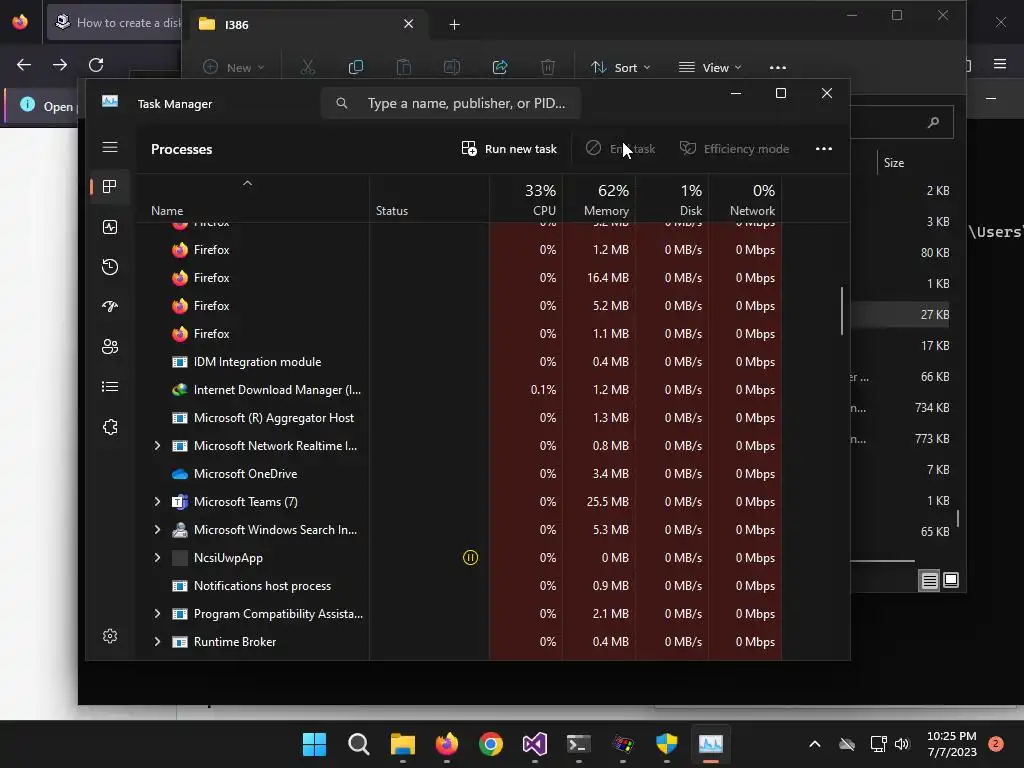This screenshot has width=1024, height=768.
Task: Select Microsoft (R) Aggregator Host process
Action: tap(458, 418)
